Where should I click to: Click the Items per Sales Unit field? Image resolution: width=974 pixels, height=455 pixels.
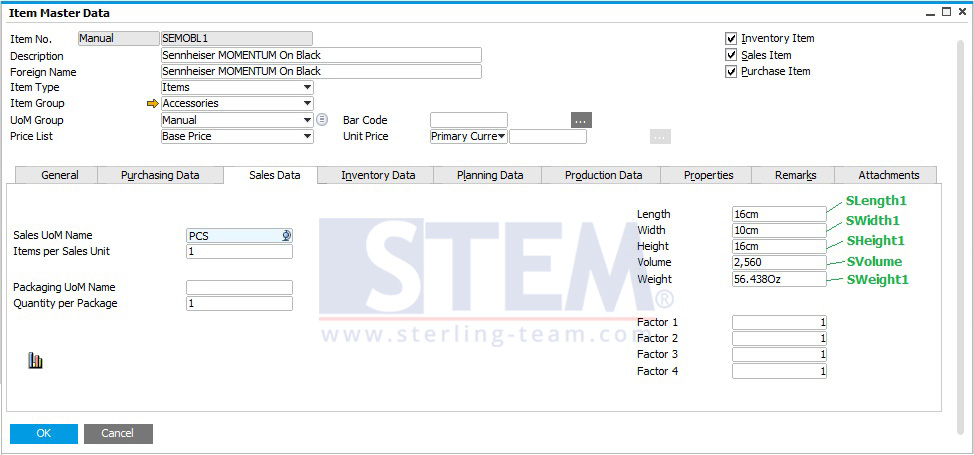tap(239, 252)
